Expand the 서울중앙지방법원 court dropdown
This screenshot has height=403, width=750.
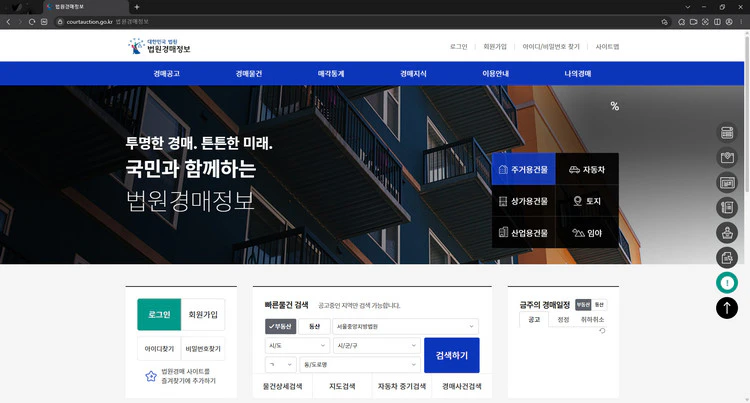(x=405, y=326)
